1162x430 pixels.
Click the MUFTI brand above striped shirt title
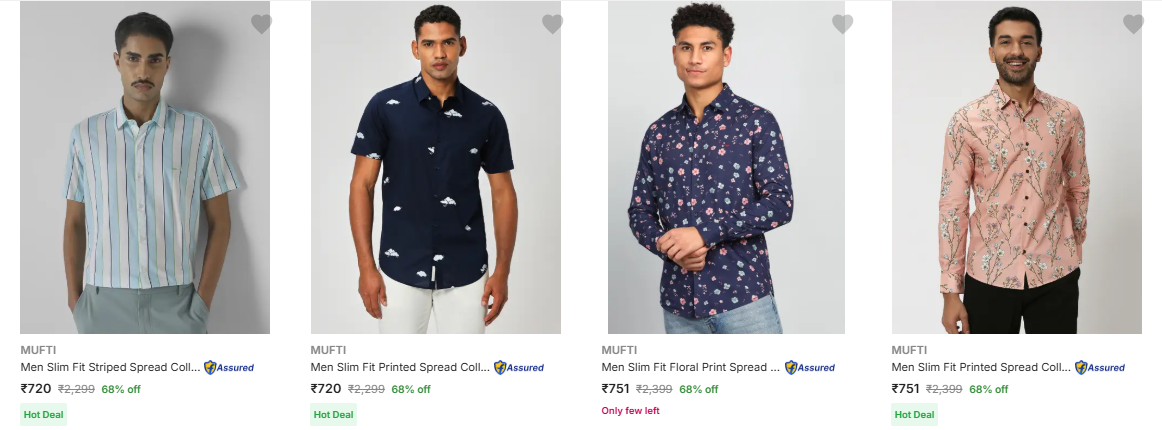click(36, 350)
